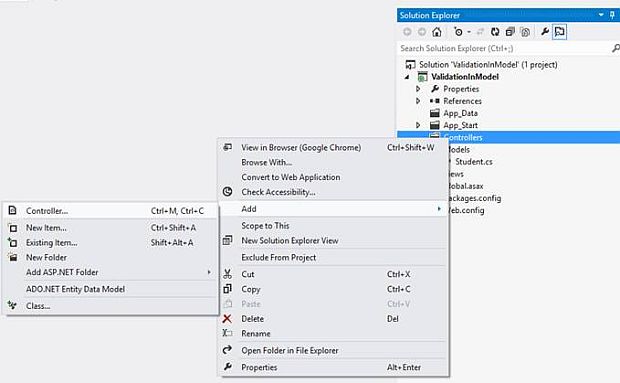Choose Exclude From Project
Viewport: 620px width, 383px height.
(x=333, y=257)
